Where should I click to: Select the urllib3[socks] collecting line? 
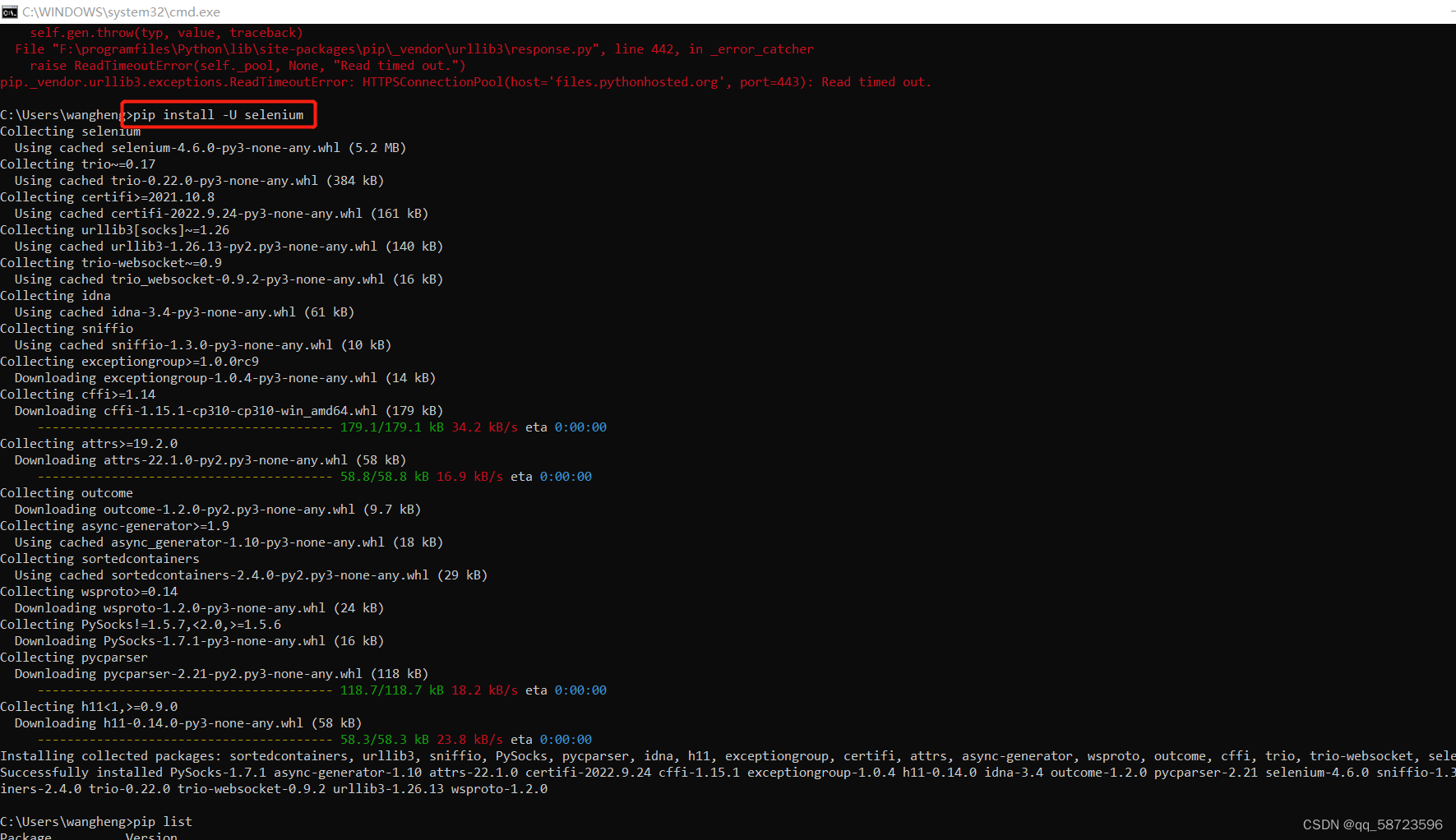(x=115, y=229)
